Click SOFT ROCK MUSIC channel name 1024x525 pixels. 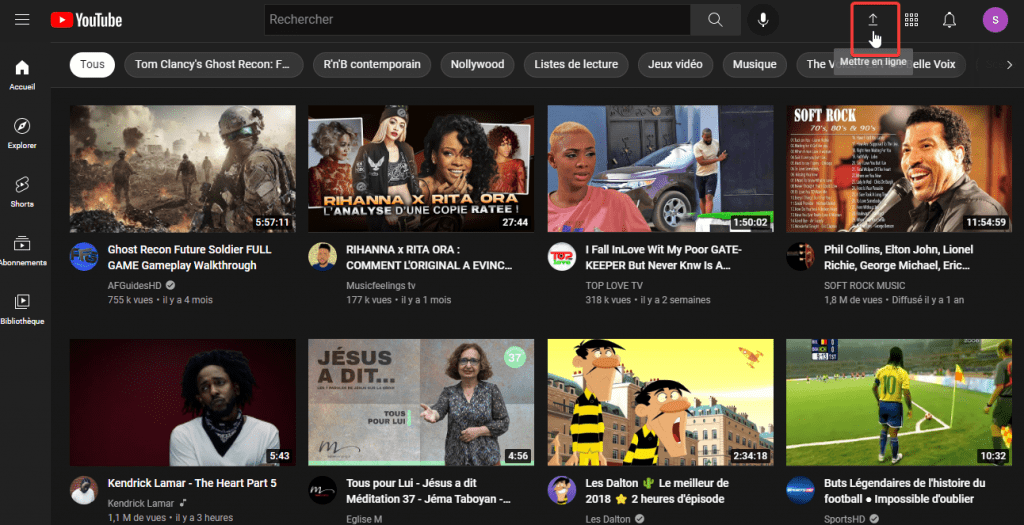[865, 285]
